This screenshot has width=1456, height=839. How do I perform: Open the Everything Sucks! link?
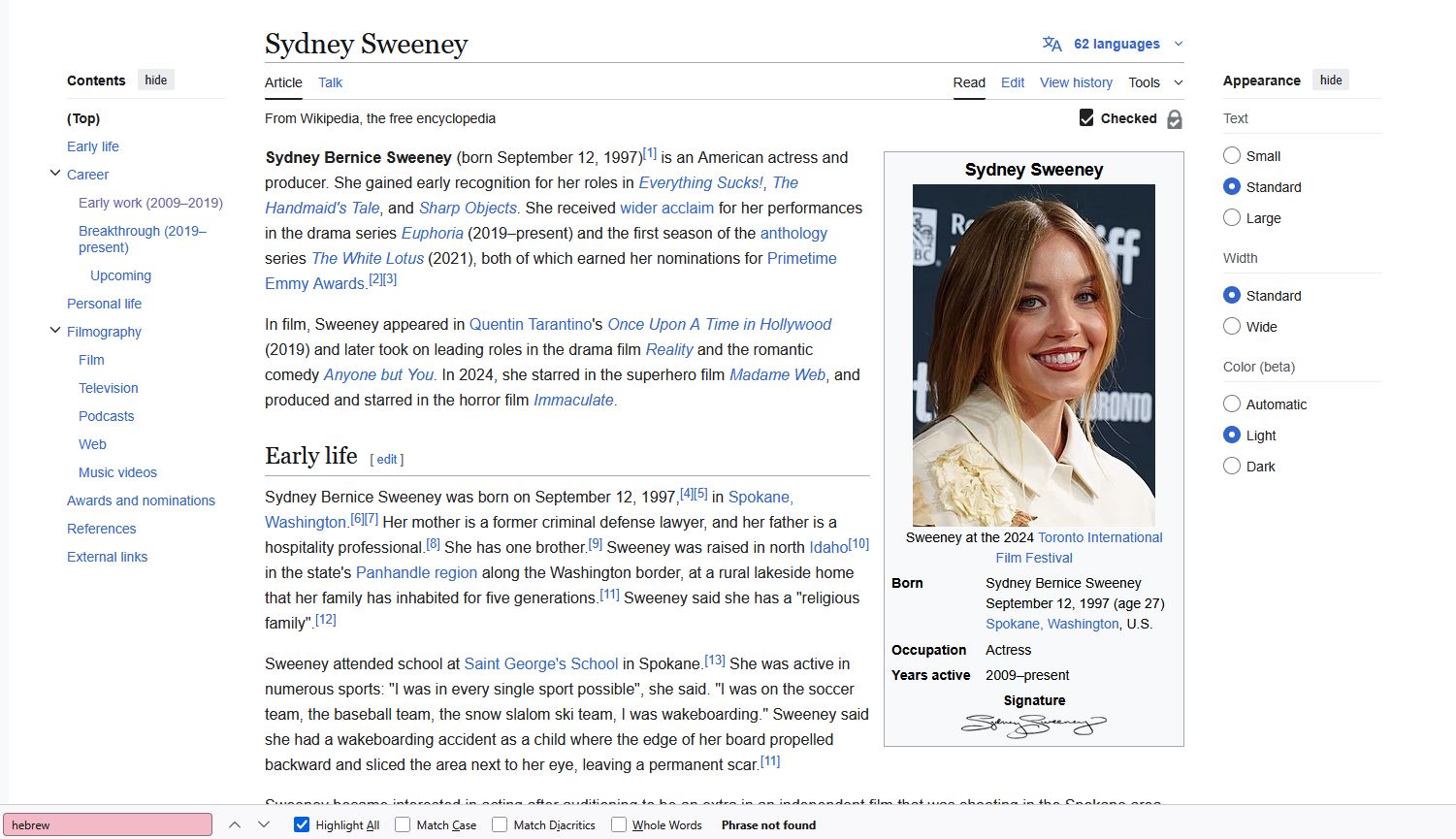701,182
